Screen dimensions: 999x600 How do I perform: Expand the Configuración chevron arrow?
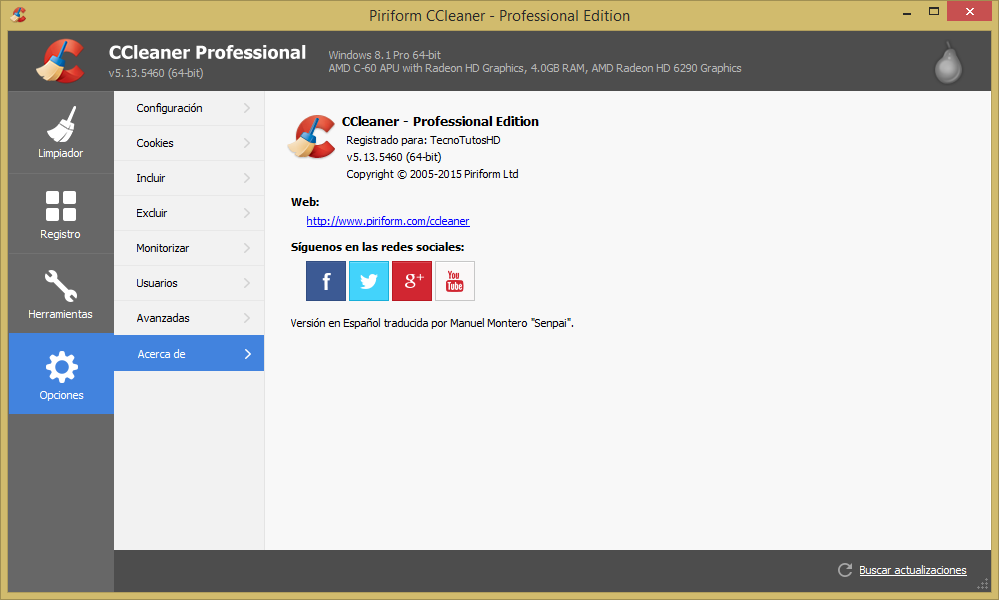point(247,108)
